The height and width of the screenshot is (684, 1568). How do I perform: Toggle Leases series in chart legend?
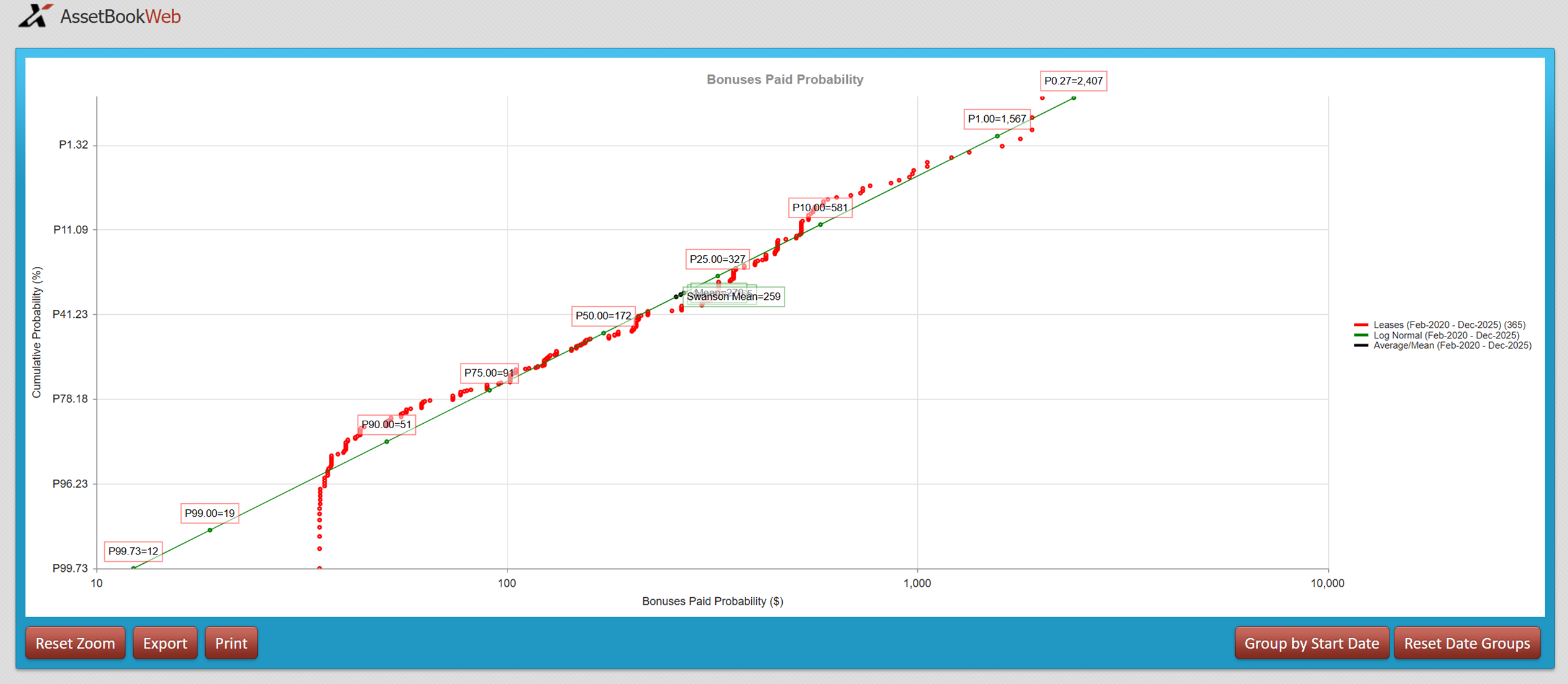[1448, 325]
